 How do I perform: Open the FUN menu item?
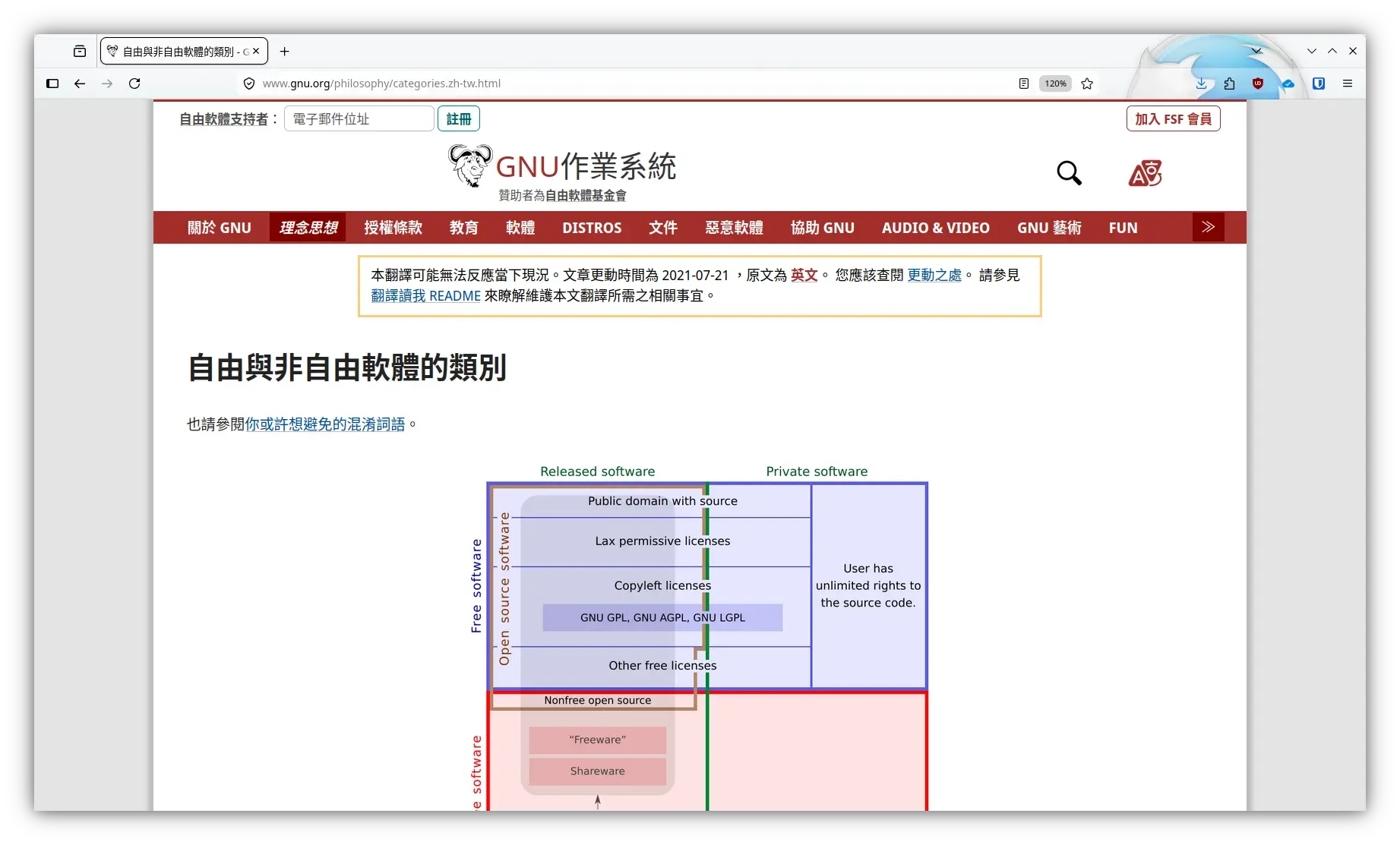[x=1123, y=228]
